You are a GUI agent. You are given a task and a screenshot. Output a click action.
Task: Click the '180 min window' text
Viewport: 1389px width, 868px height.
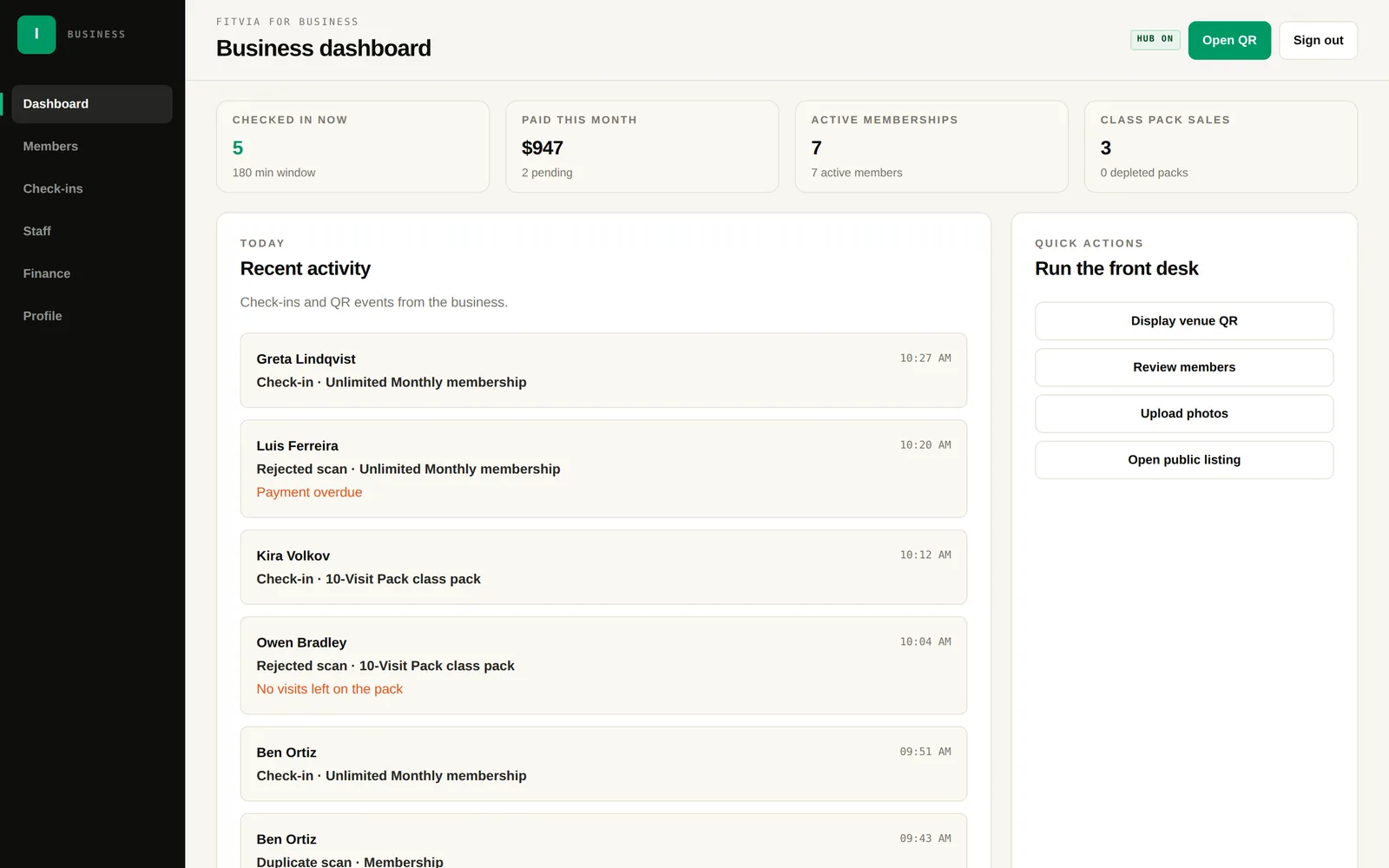click(x=273, y=174)
